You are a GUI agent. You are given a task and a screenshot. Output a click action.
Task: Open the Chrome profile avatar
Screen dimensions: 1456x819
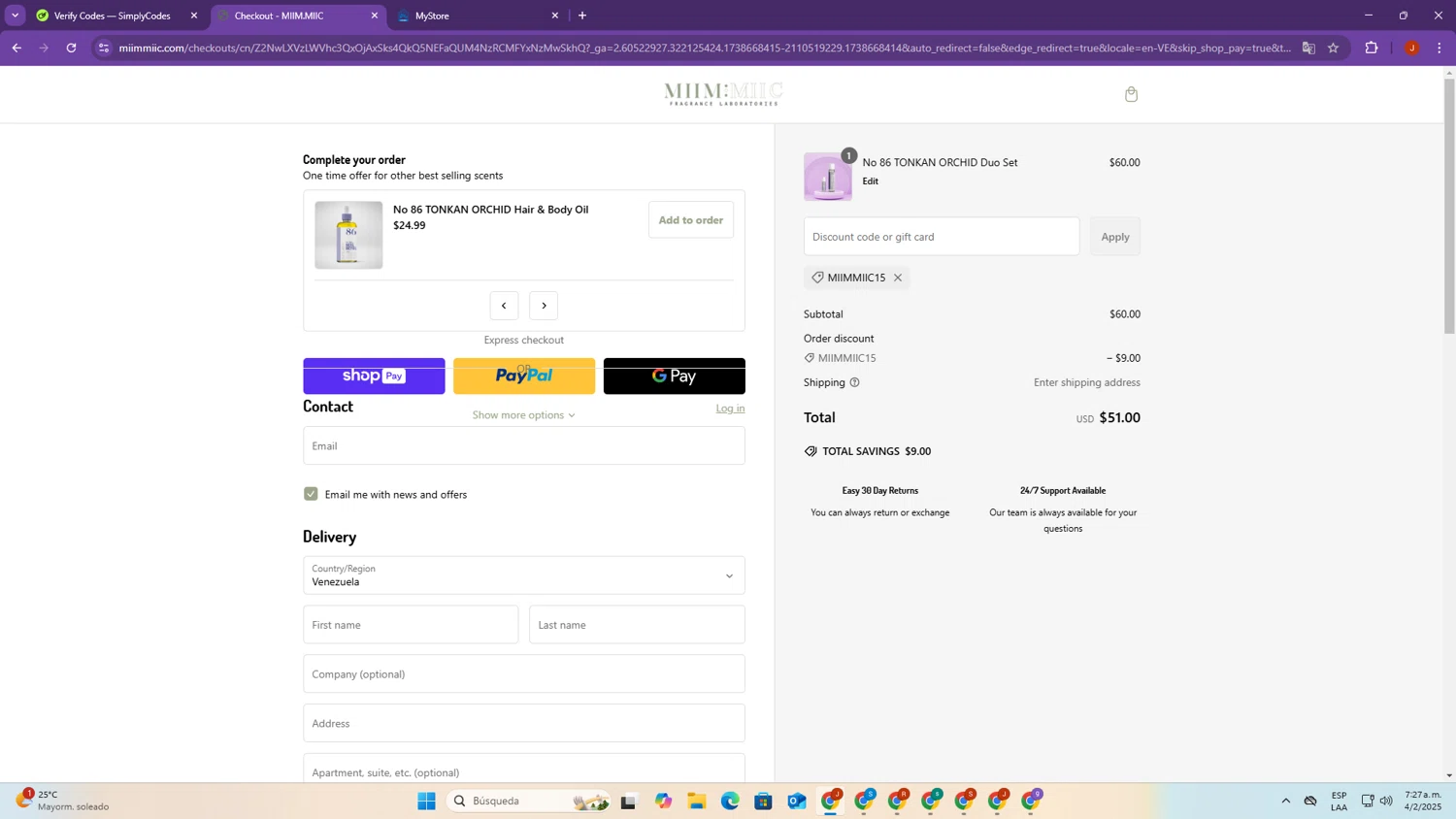pos(1411,48)
